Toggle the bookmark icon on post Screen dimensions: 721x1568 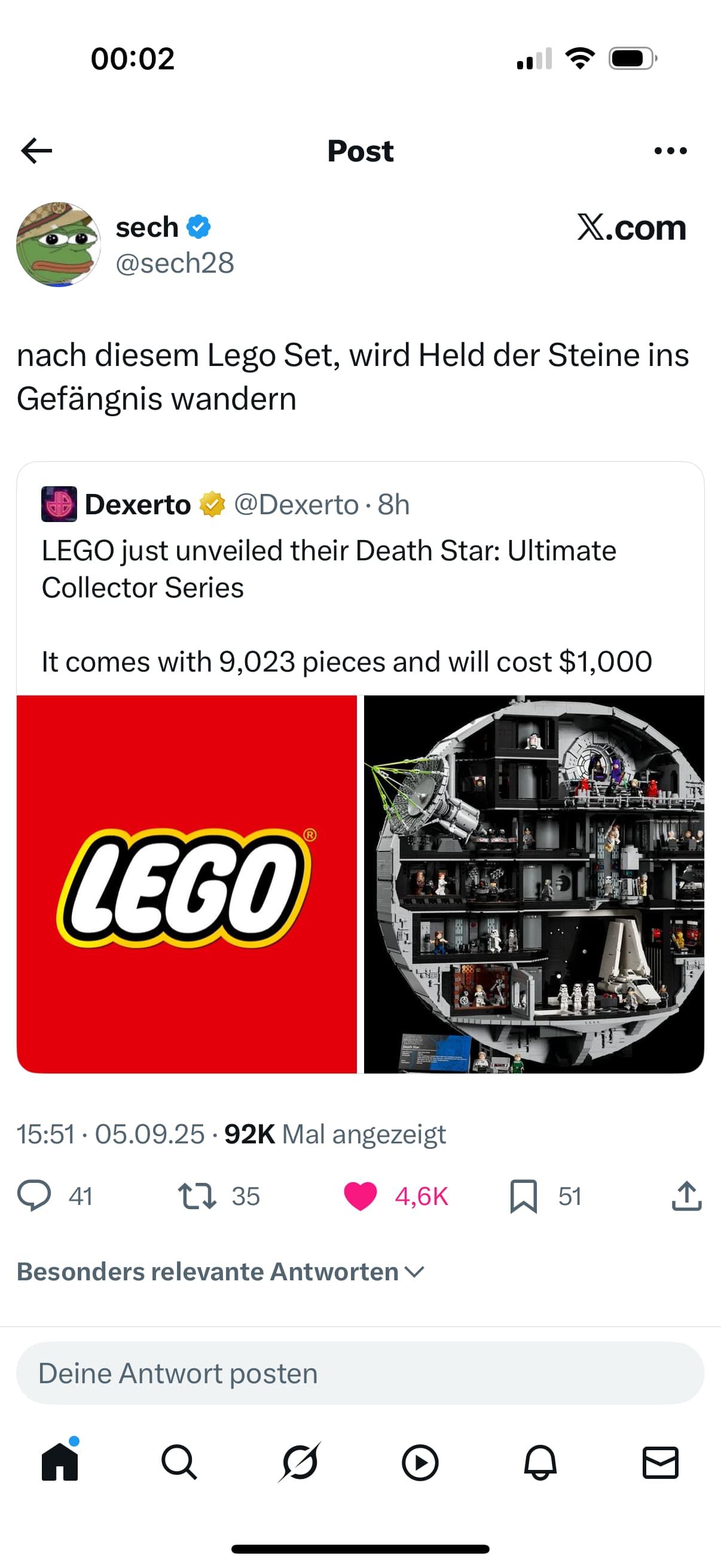523,1195
